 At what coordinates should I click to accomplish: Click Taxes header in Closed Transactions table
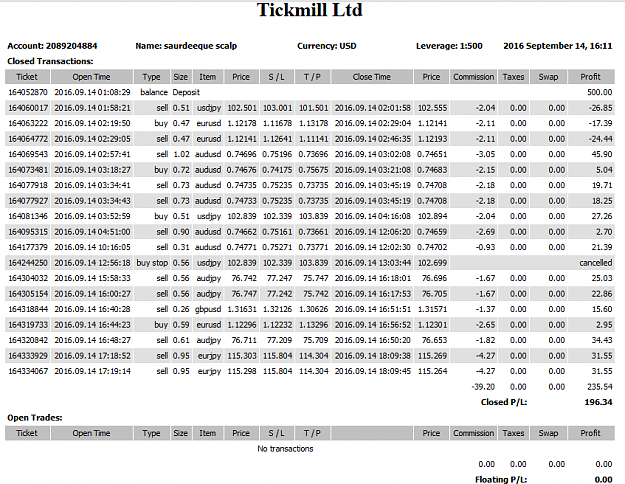pyautogui.click(x=513, y=77)
